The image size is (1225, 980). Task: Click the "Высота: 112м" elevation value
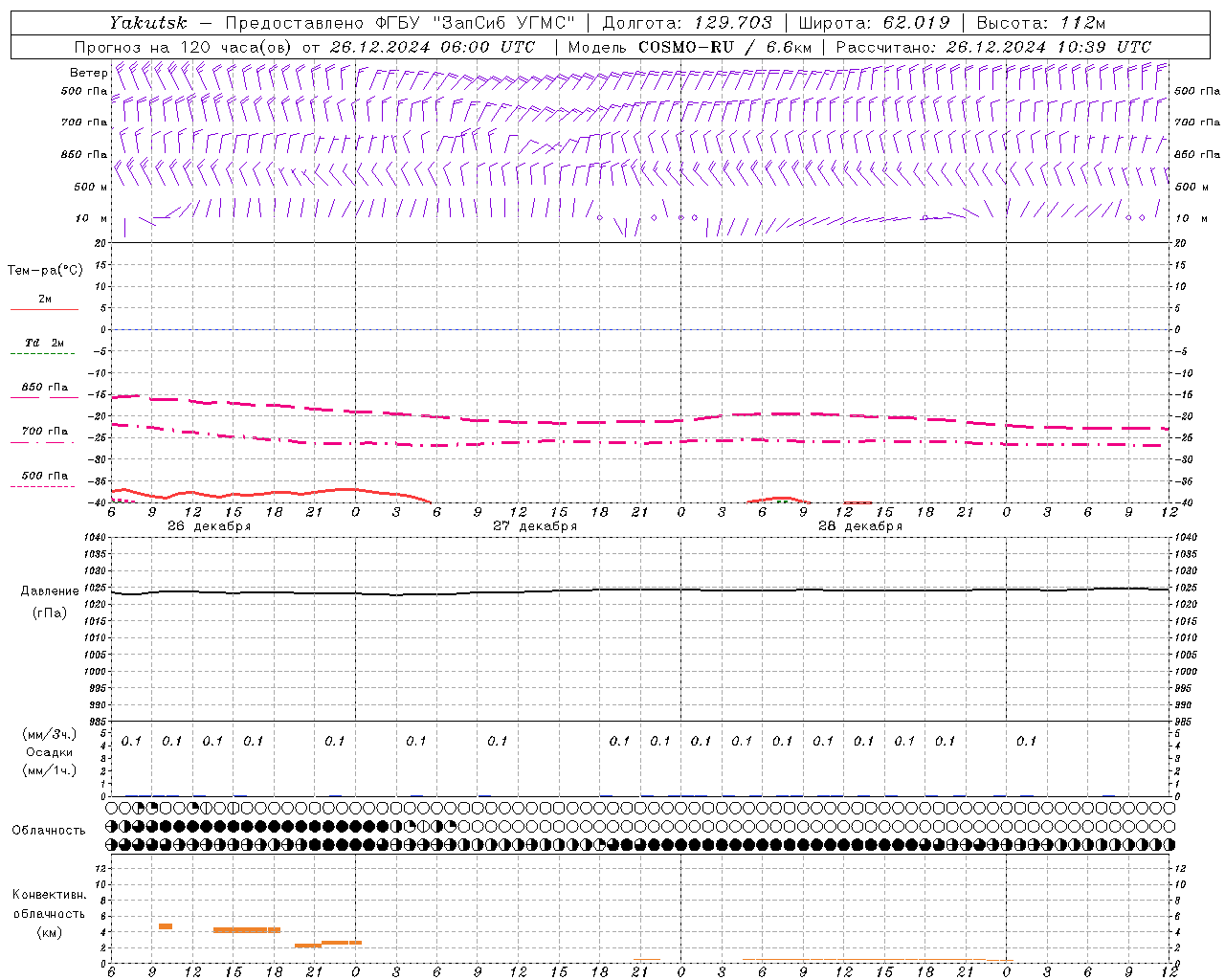[1040, 23]
